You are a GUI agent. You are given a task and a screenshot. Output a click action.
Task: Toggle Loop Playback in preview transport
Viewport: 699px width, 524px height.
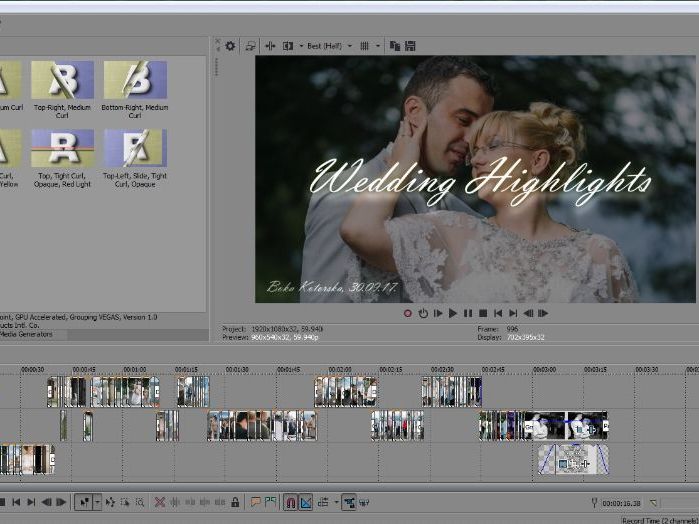(x=423, y=314)
